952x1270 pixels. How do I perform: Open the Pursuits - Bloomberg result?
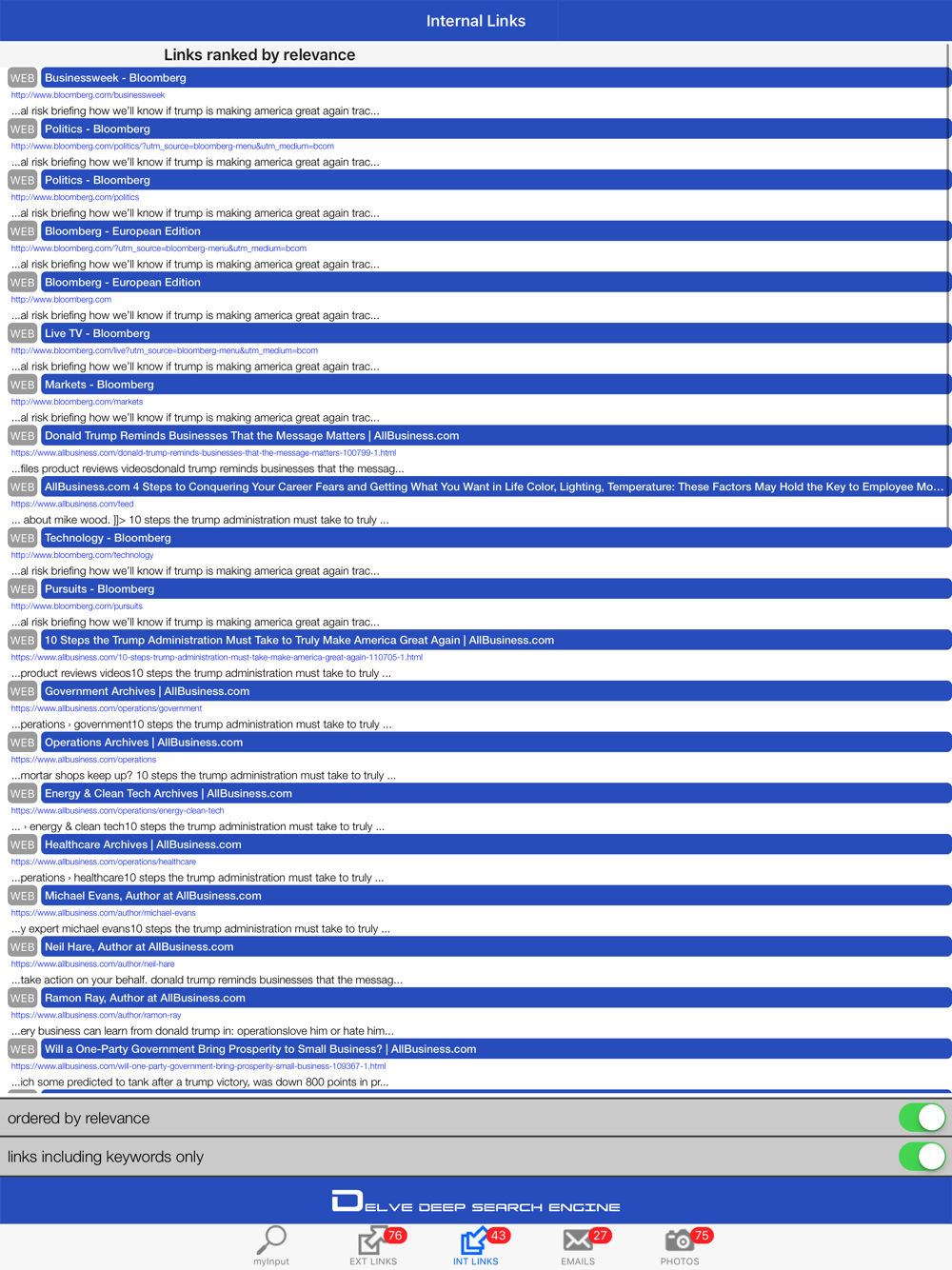click(x=496, y=589)
